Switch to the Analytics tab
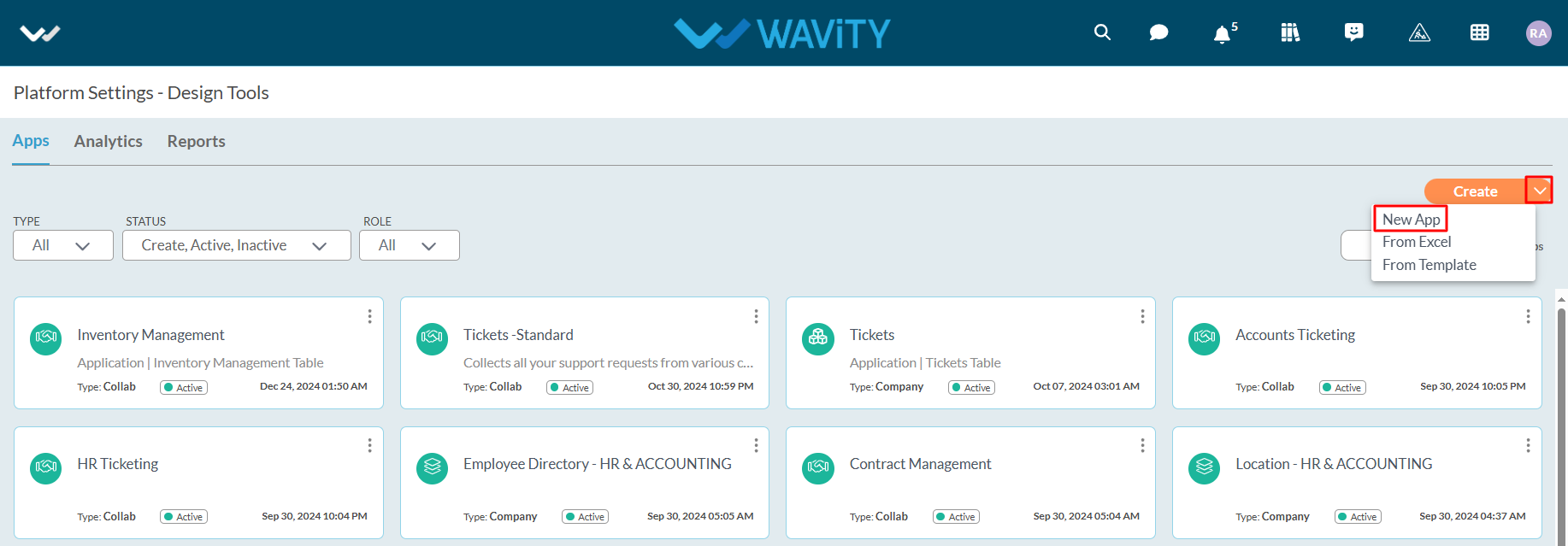1568x546 pixels. (109, 141)
